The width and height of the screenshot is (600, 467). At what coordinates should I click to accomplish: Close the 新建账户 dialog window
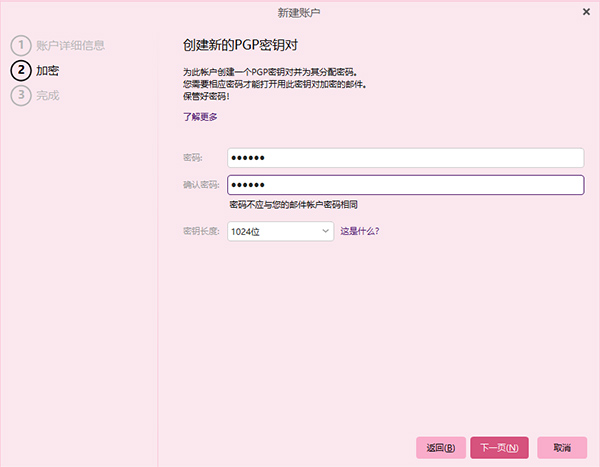(x=584, y=12)
